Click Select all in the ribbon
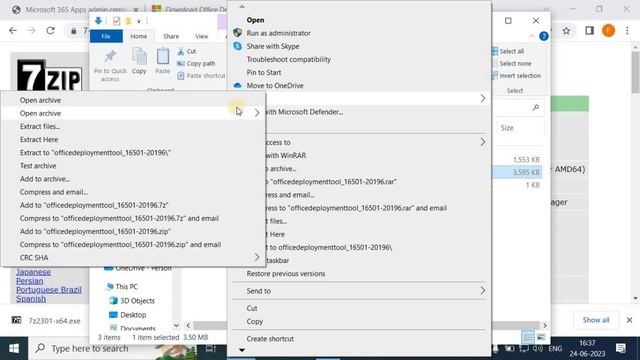 (508, 51)
